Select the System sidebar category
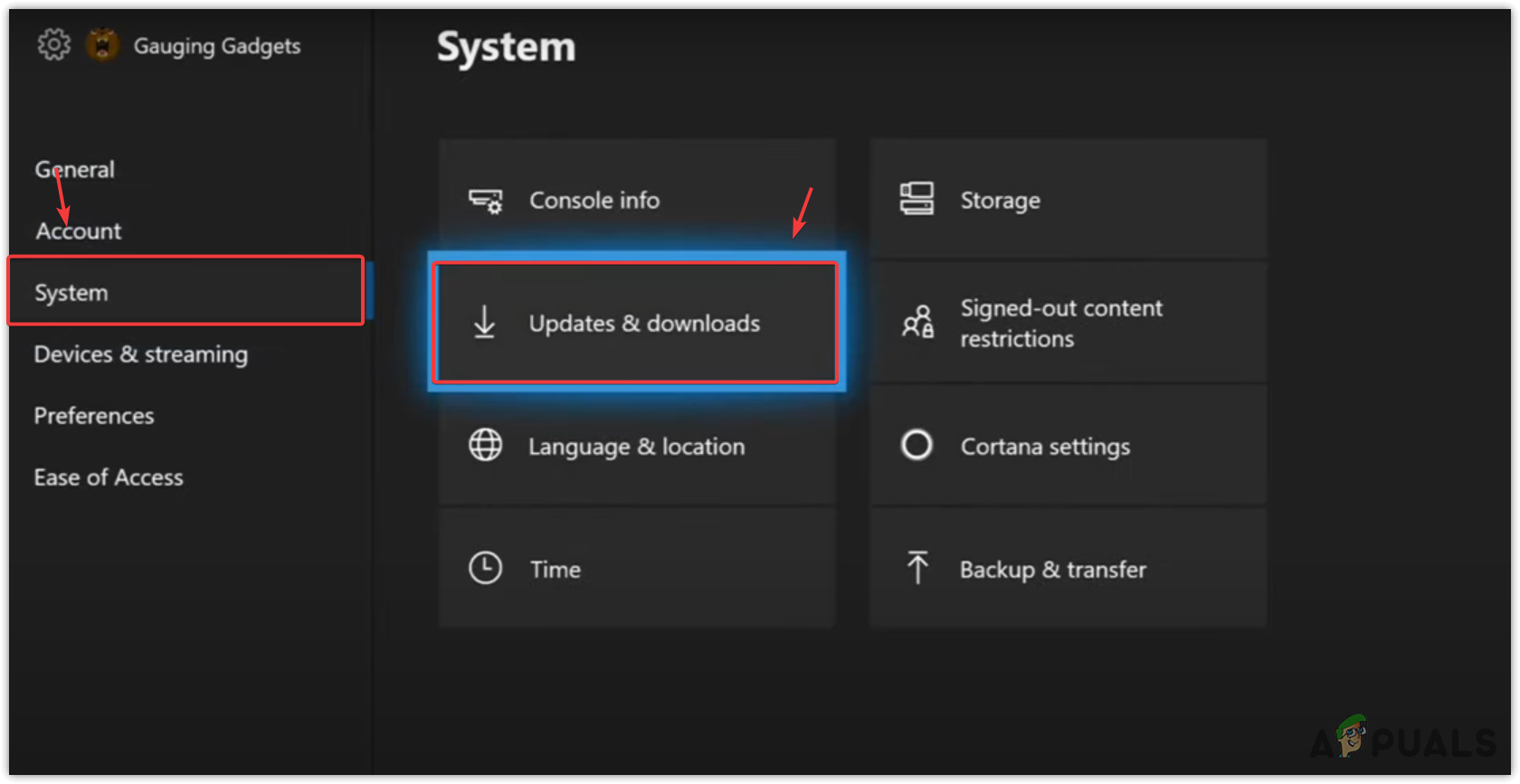This screenshot has height=784, width=1520. click(71, 293)
